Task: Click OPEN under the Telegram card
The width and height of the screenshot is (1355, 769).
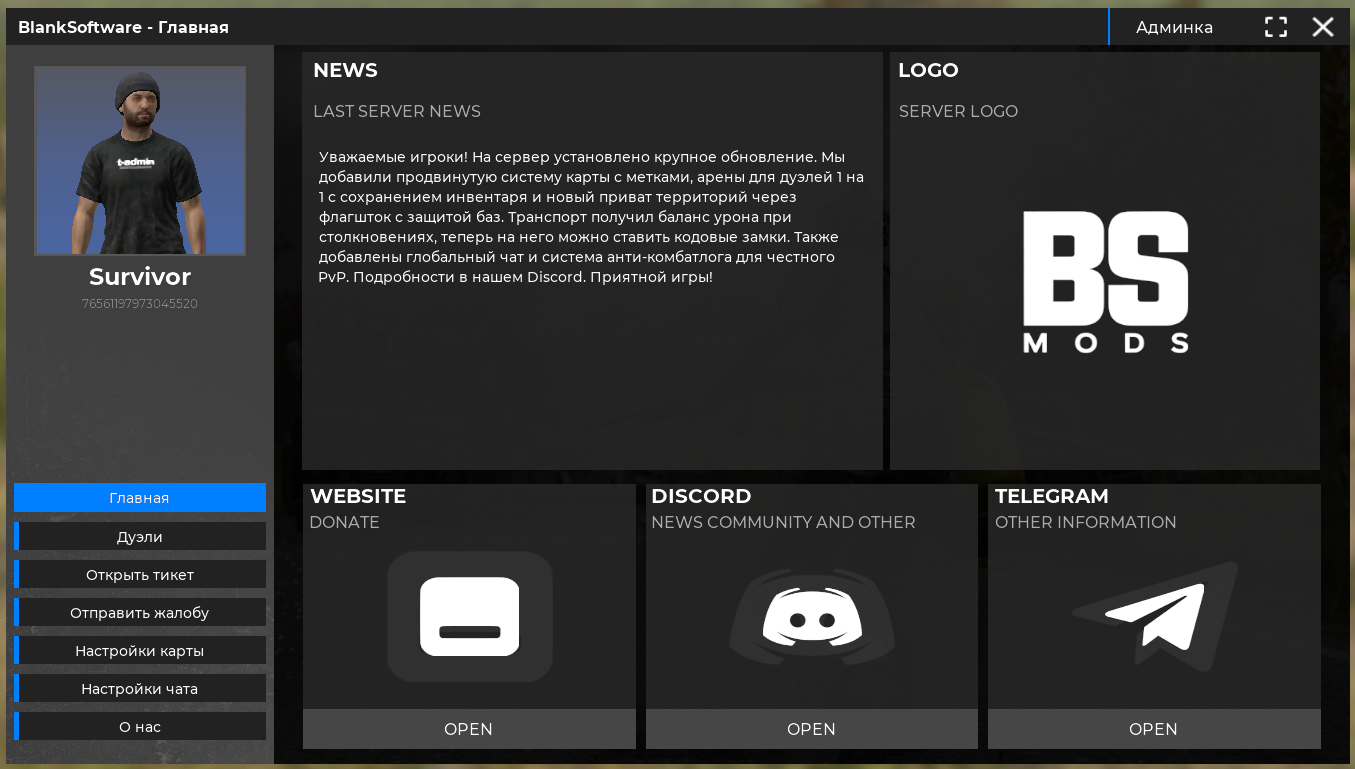Action: 1154,729
